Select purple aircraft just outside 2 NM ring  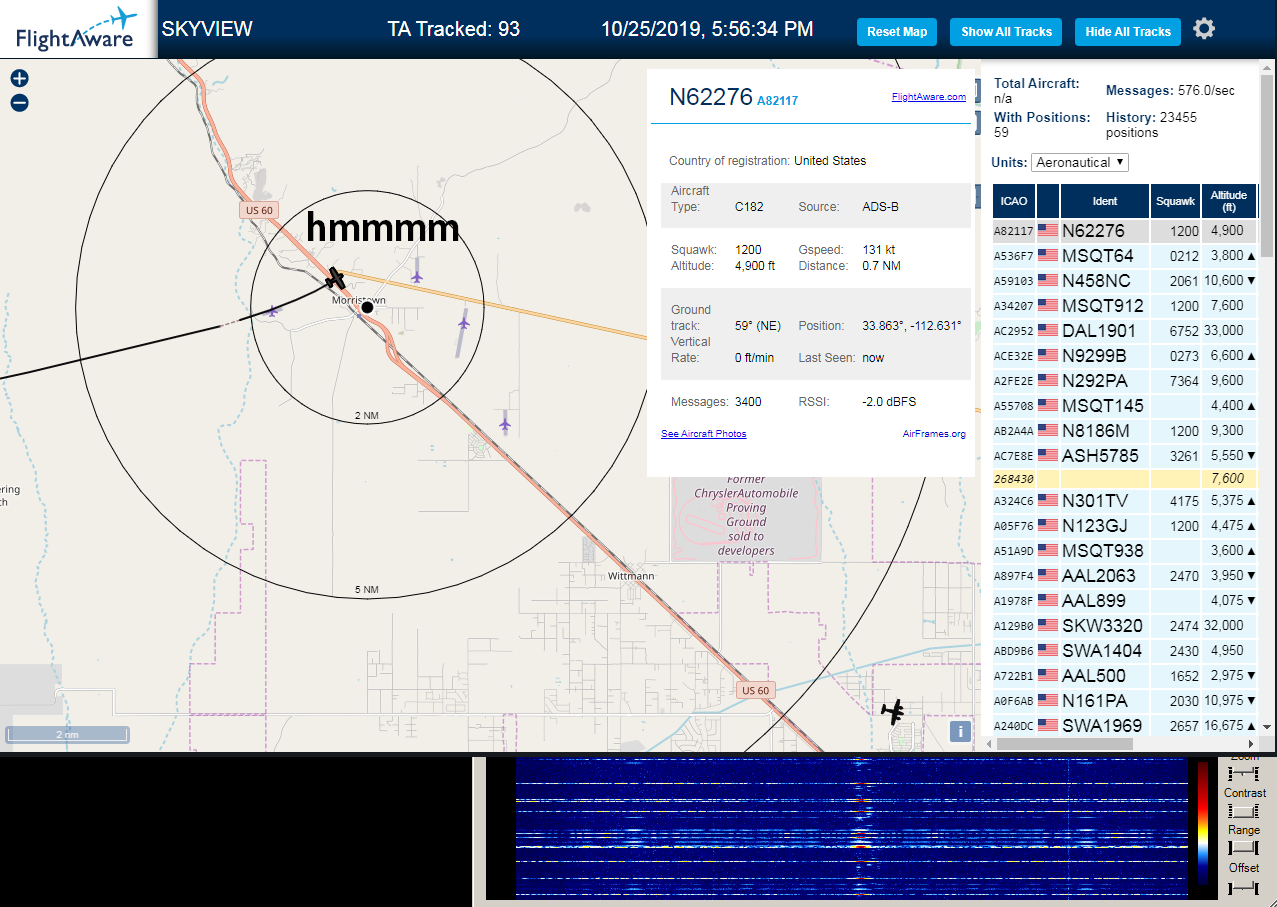click(505, 425)
